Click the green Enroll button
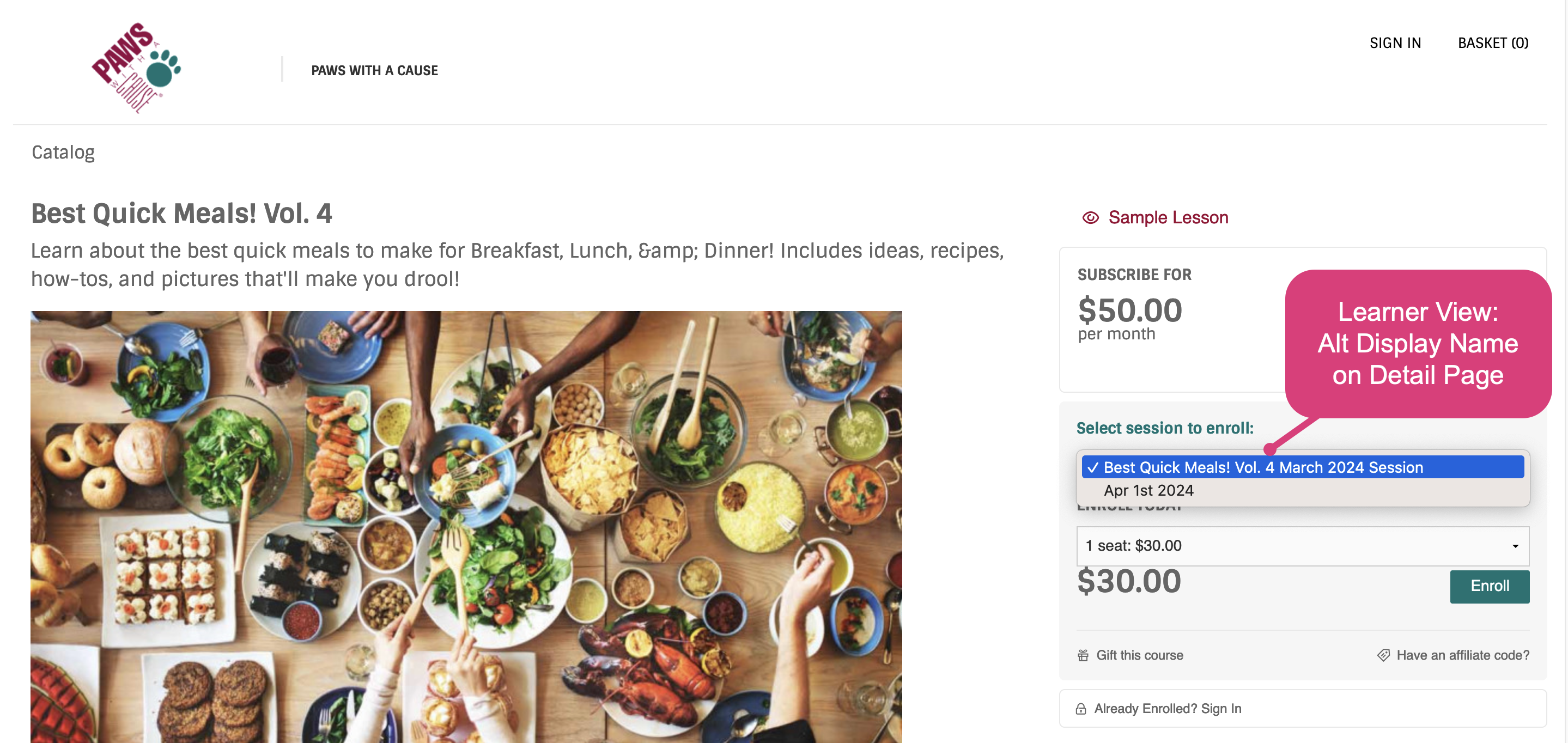The image size is (1568, 743). pyautogui.click(x=1490, y=586)
